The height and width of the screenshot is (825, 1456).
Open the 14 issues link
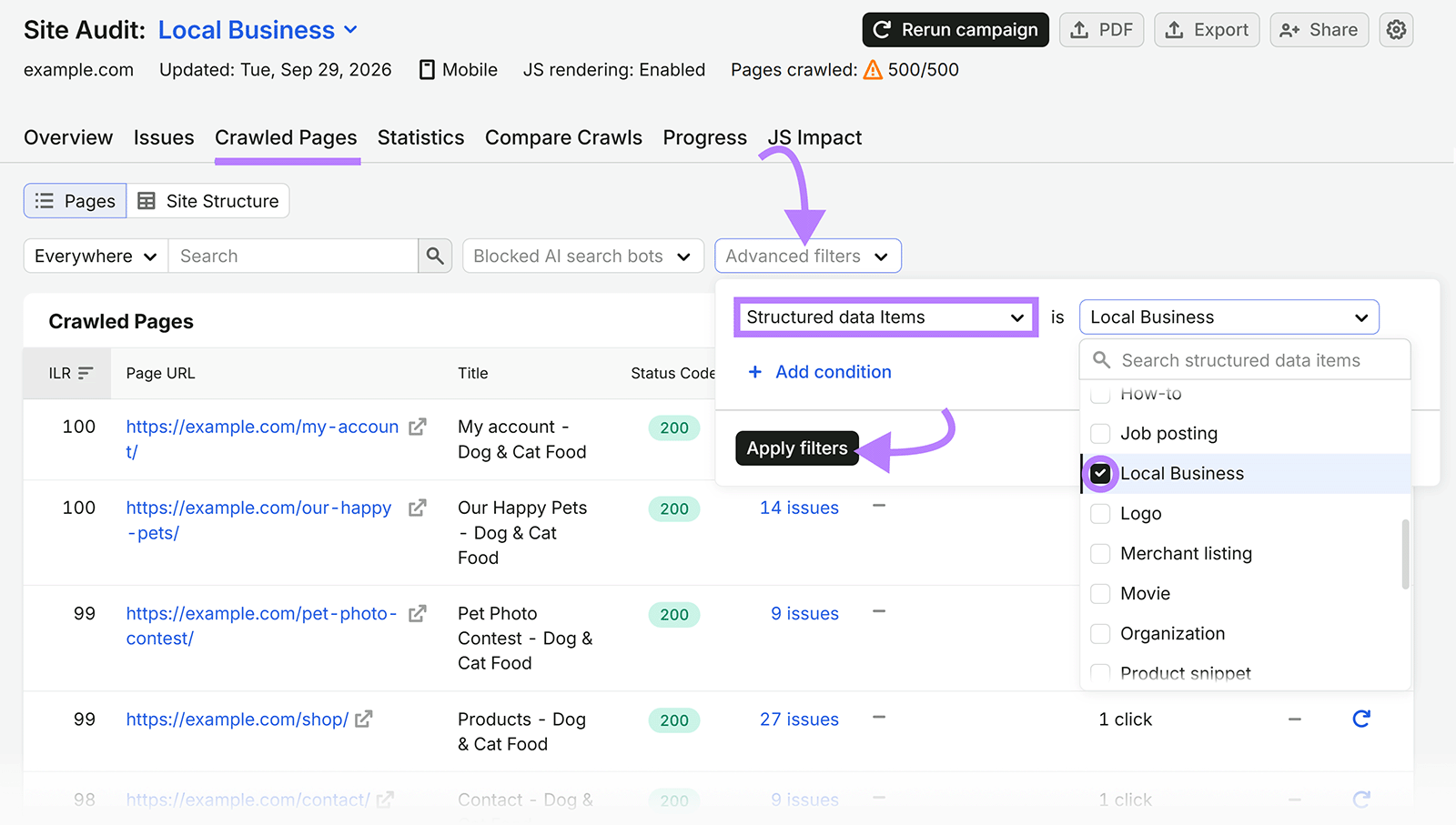coord(799,508)
